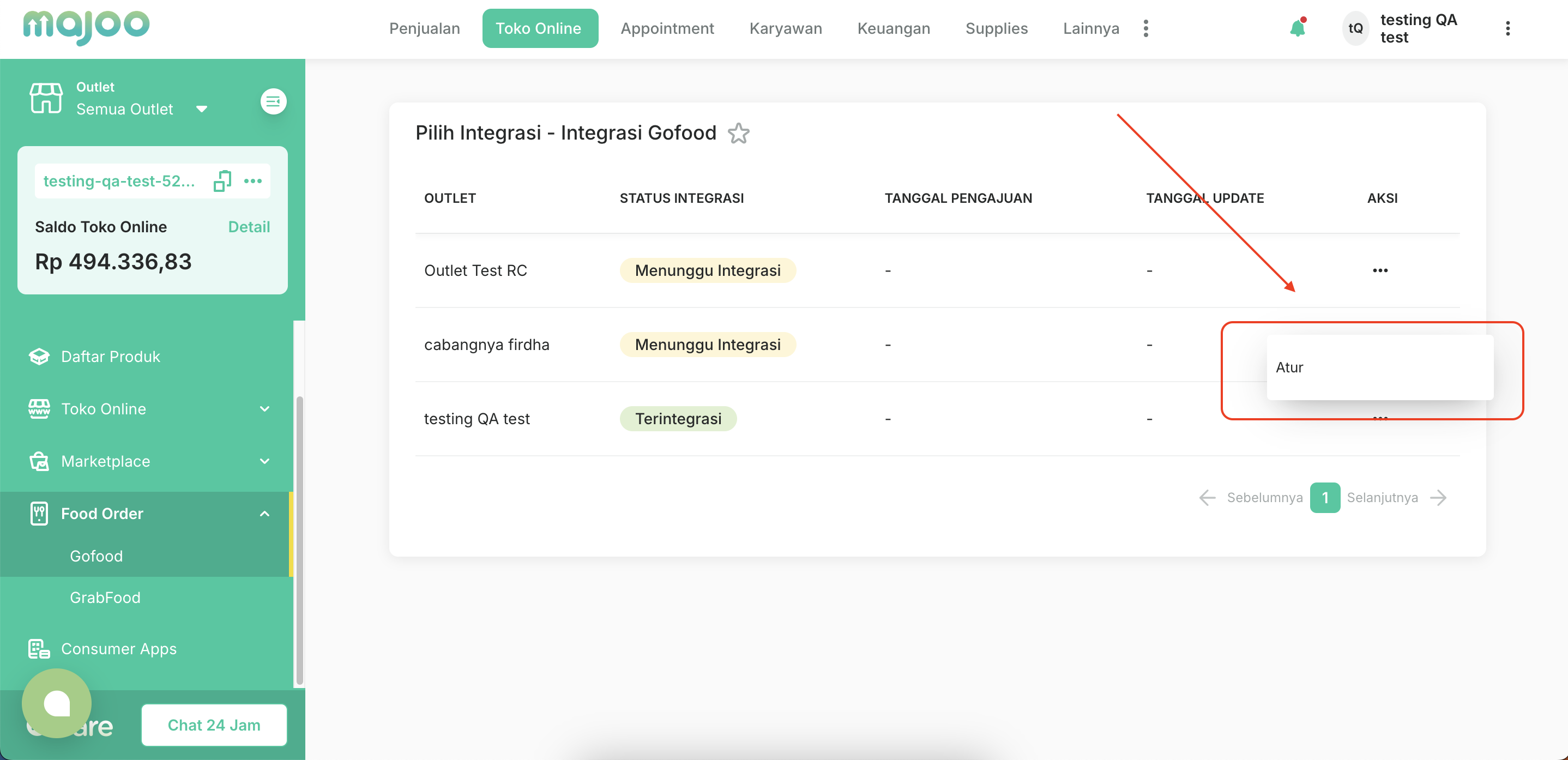Open GrabFood in the sidebar
The height and width of the screenshot is (760, 1568).
click(x=105, y=598)
